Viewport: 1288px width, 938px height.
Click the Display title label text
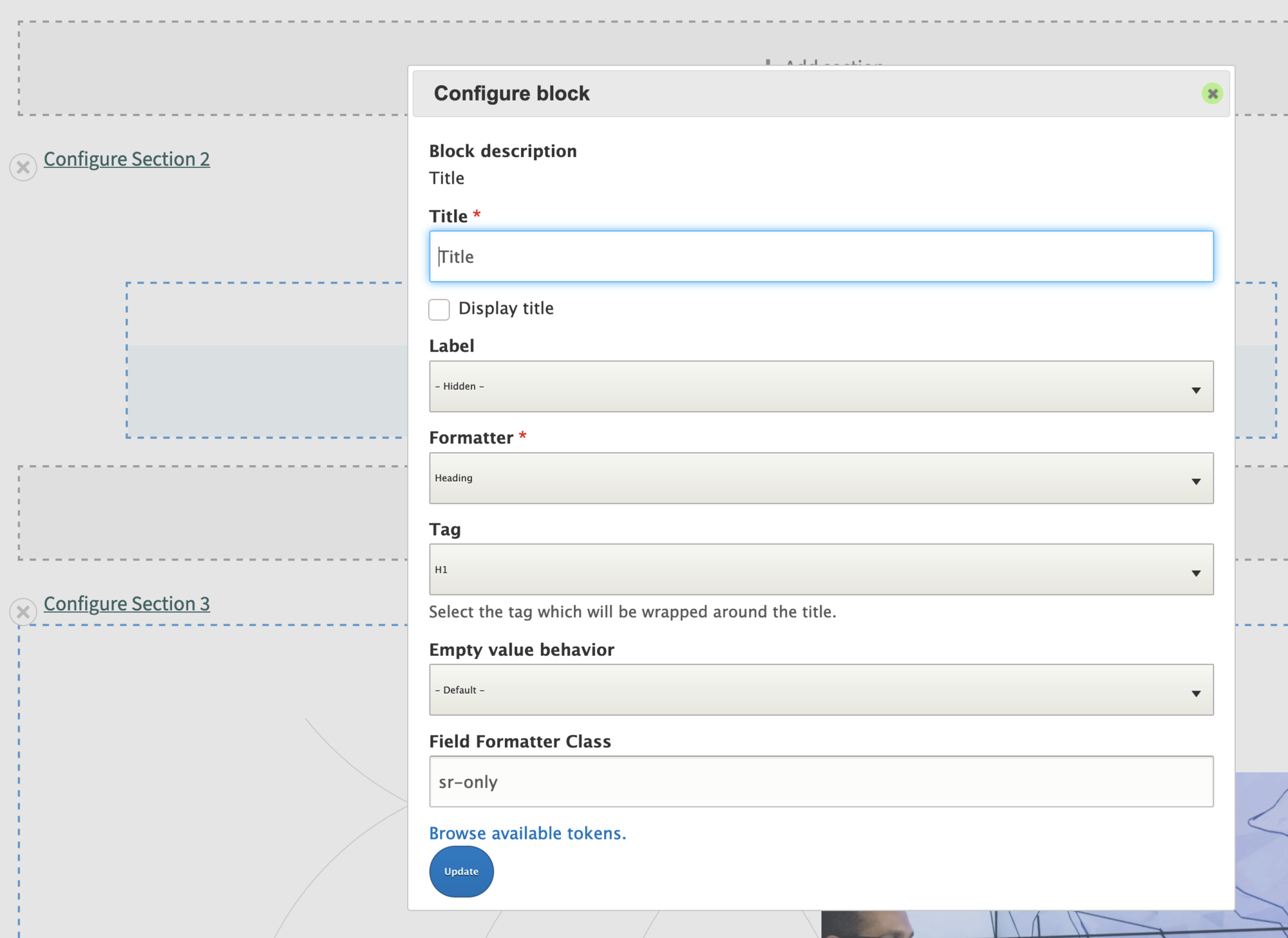506,309
